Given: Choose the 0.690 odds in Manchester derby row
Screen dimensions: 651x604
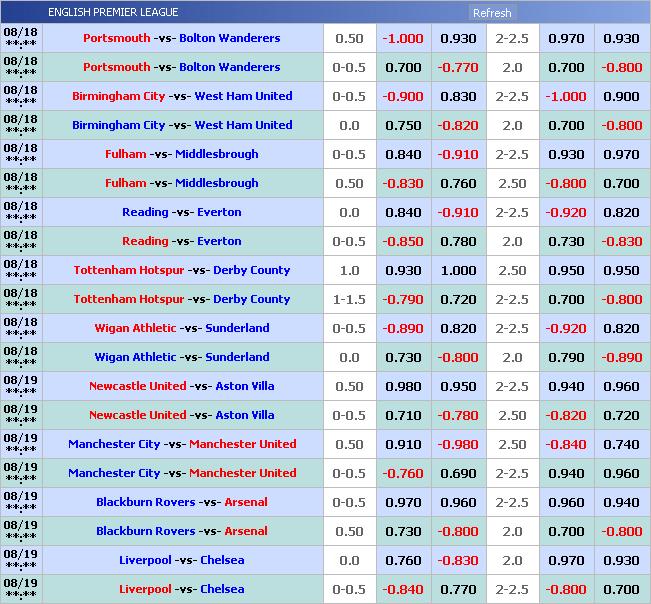Looking at the screenshot, I should point(458,473).
